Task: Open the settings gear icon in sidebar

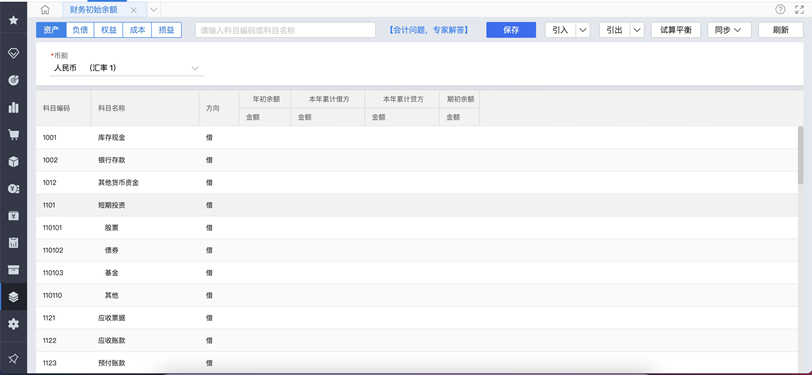Action: point(13,324)
